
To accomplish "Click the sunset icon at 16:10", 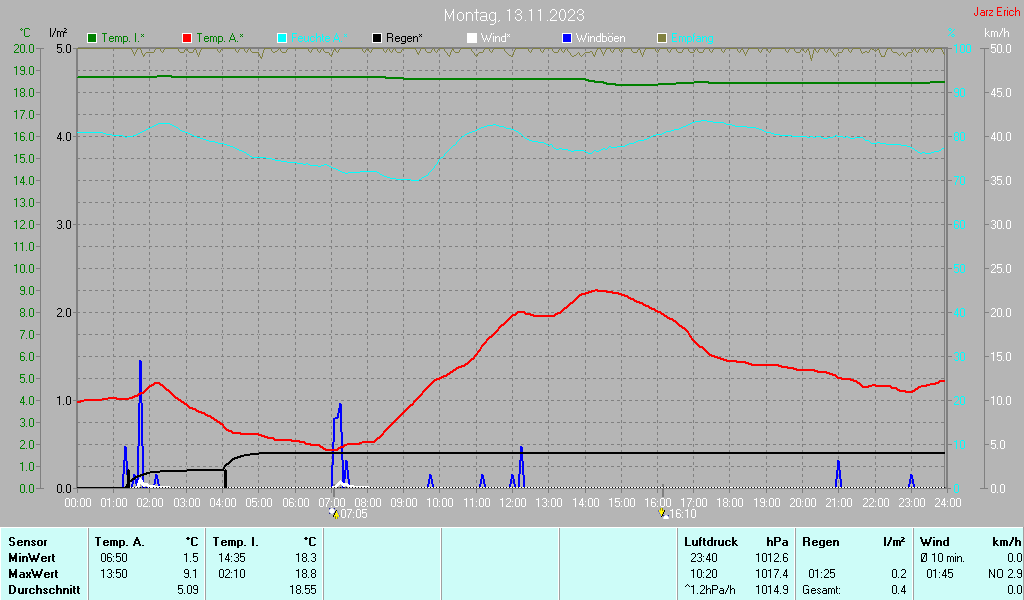I will [x=664, y=513].
